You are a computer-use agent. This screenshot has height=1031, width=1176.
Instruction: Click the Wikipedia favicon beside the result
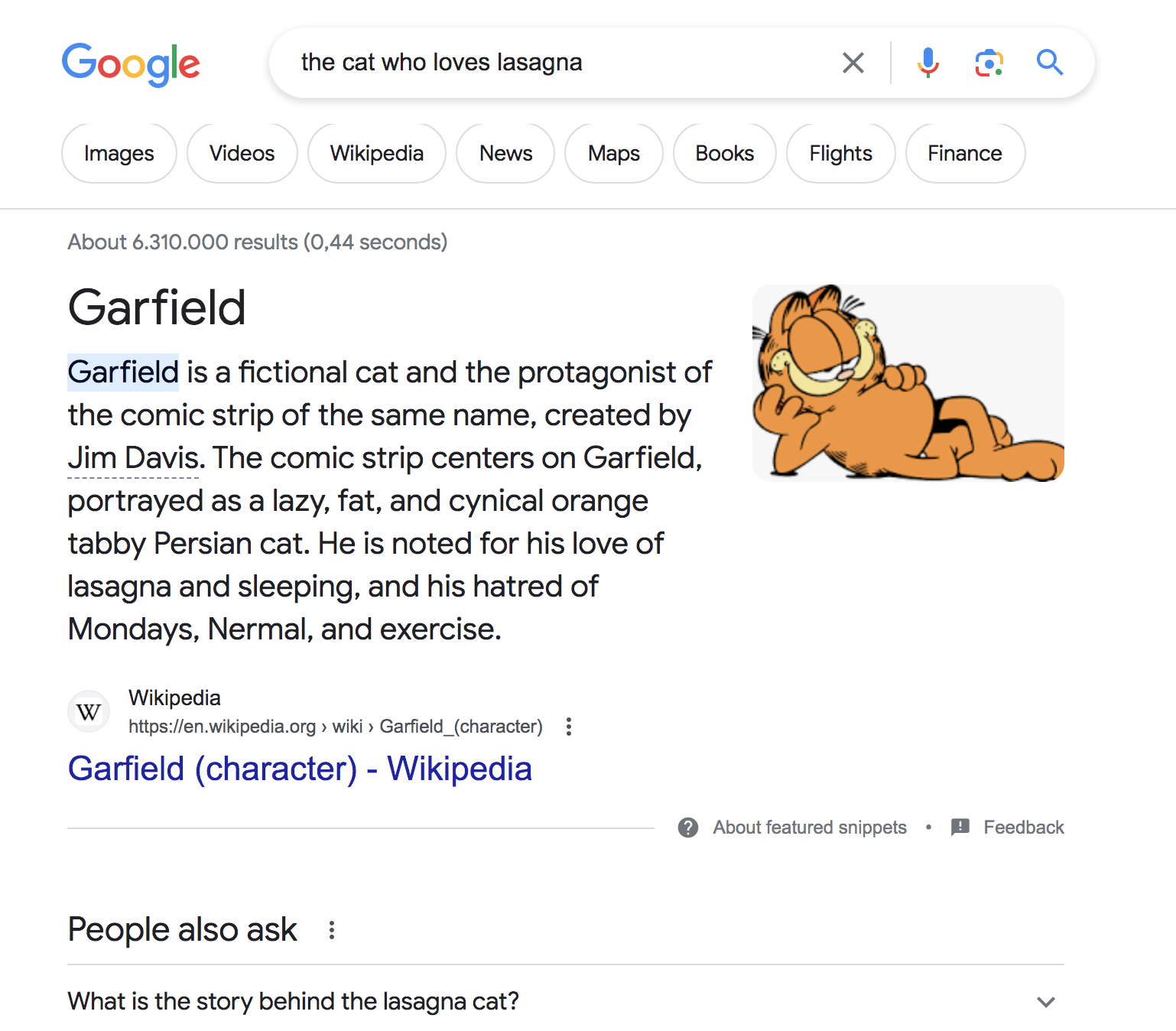point(88,711)
